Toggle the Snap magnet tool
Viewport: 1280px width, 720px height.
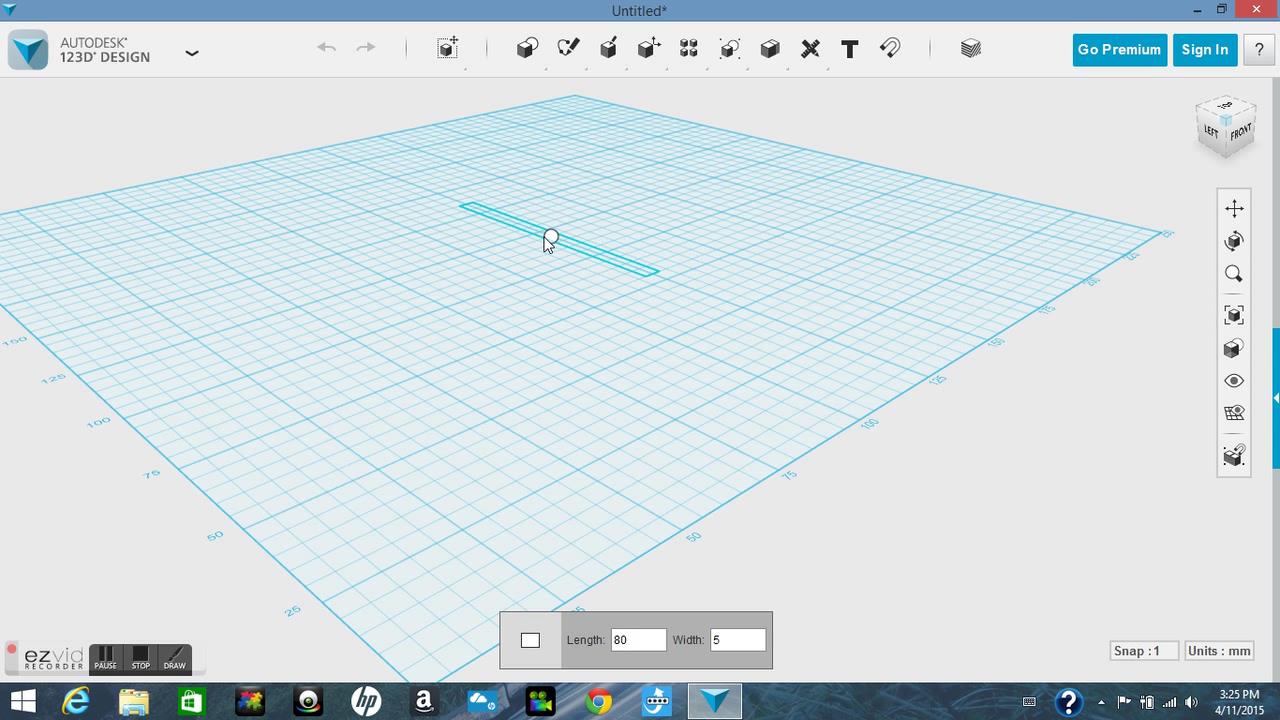[890, 48]
